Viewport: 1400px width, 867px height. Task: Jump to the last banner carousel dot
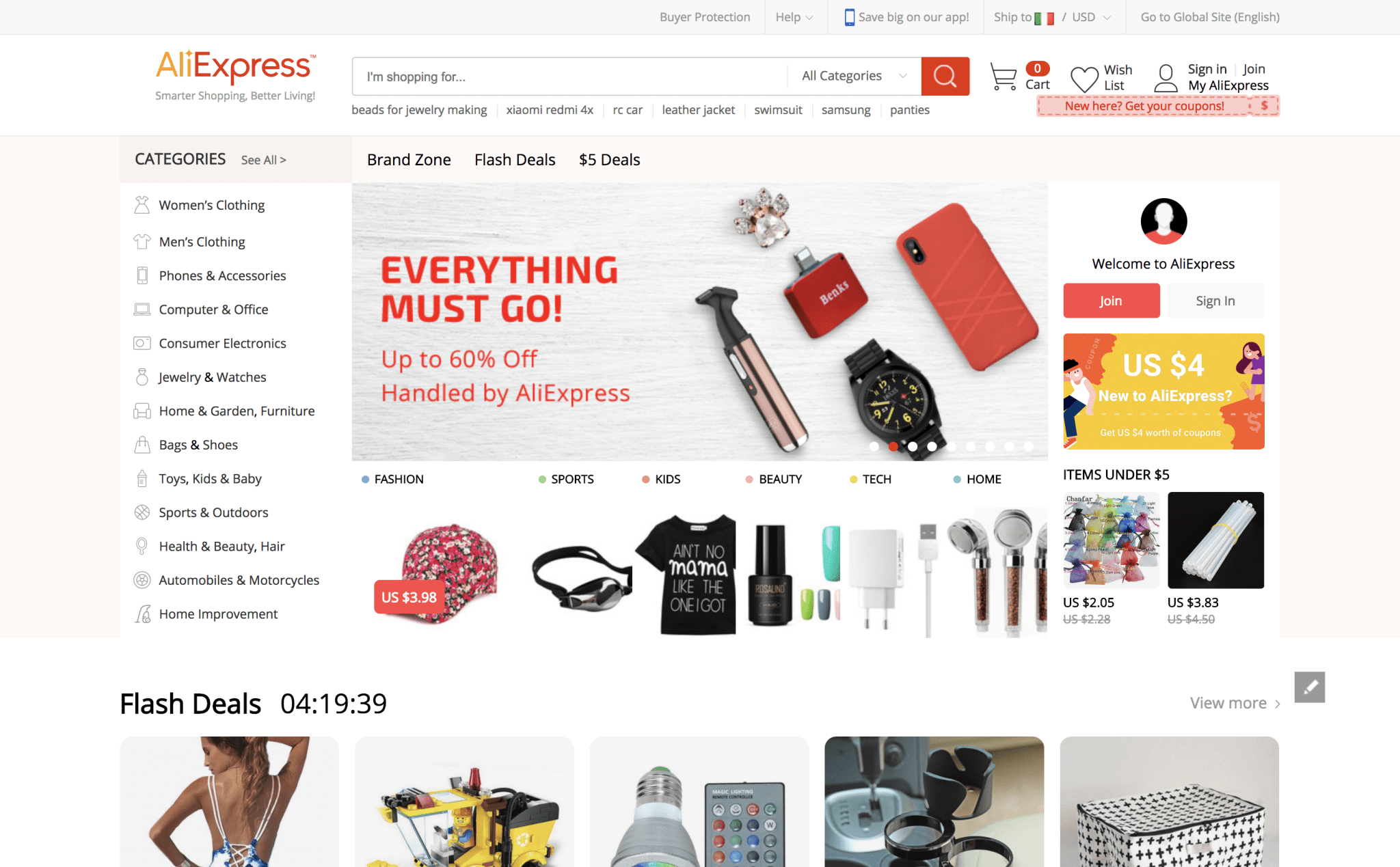pos(1029,446)
